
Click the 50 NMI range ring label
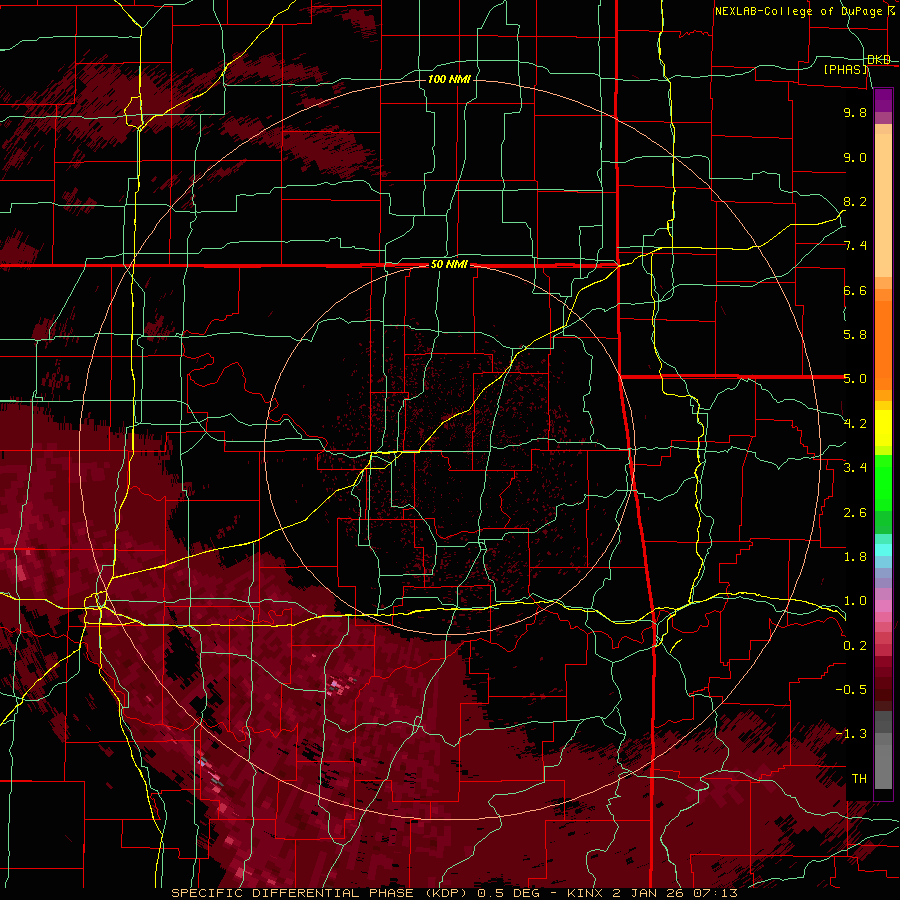[449, 265]
